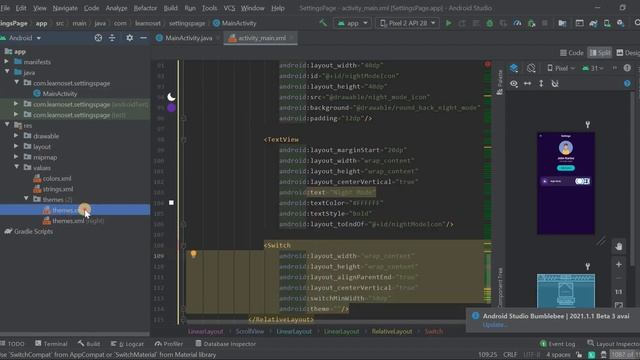Click vertical default margins arrow icon

(x=541, y=84)
